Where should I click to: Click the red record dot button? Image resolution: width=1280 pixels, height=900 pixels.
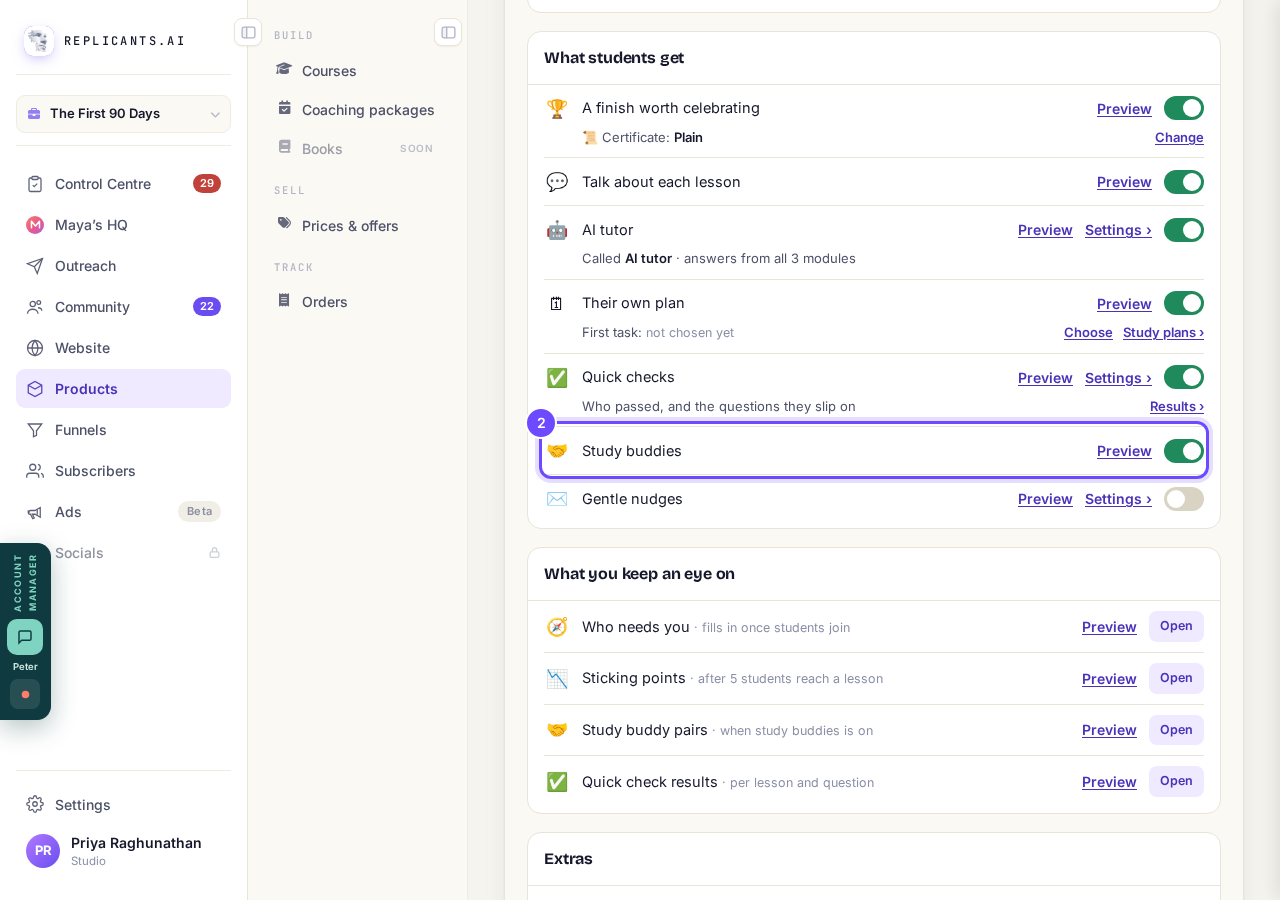pyautogui.click(x=25, y=694)
